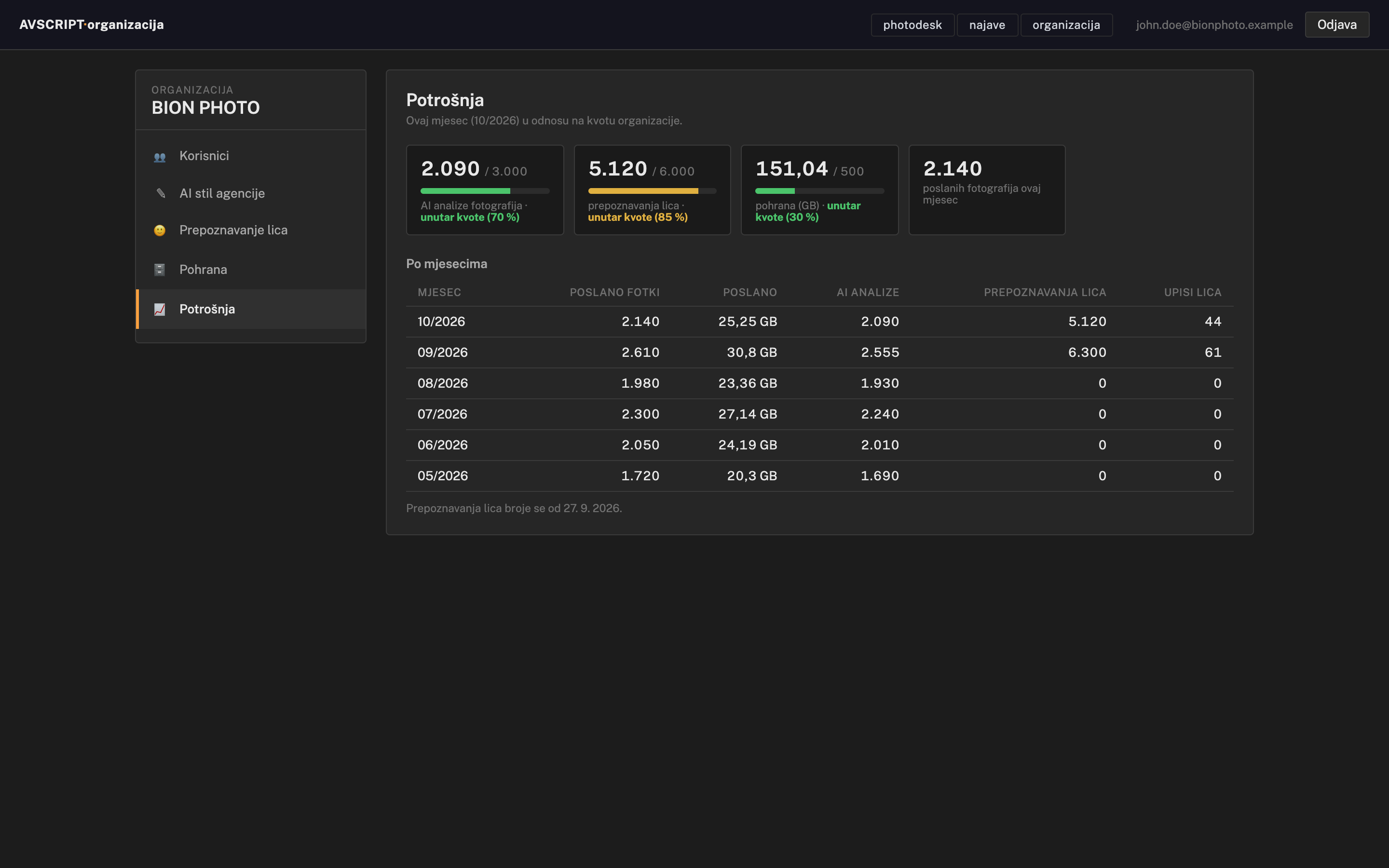Viewport: 1389px width, 868px height.
Task: Open the Korisnici section
Action: 251,156
